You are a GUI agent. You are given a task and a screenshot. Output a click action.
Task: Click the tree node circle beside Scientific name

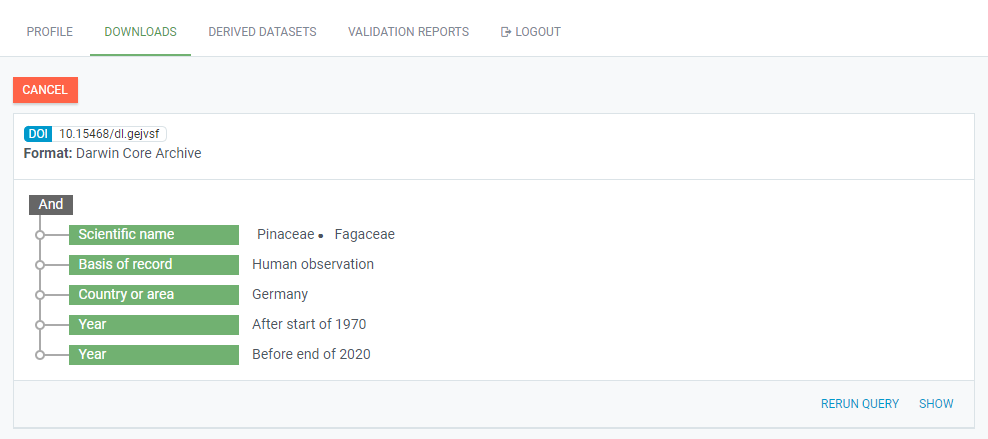click(40, 235)
